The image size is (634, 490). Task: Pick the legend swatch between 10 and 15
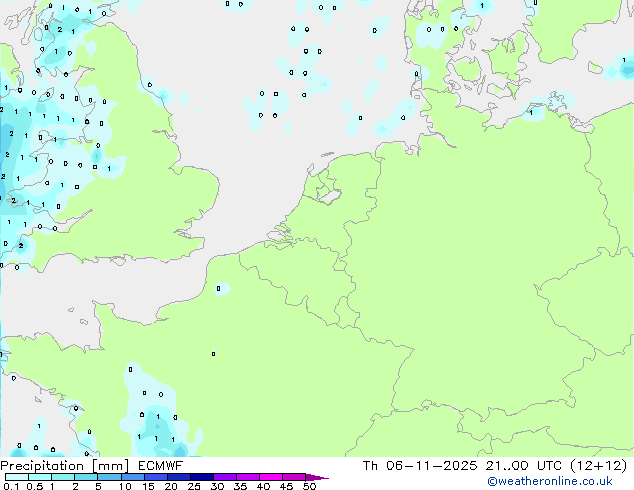[x=133, y=477]
